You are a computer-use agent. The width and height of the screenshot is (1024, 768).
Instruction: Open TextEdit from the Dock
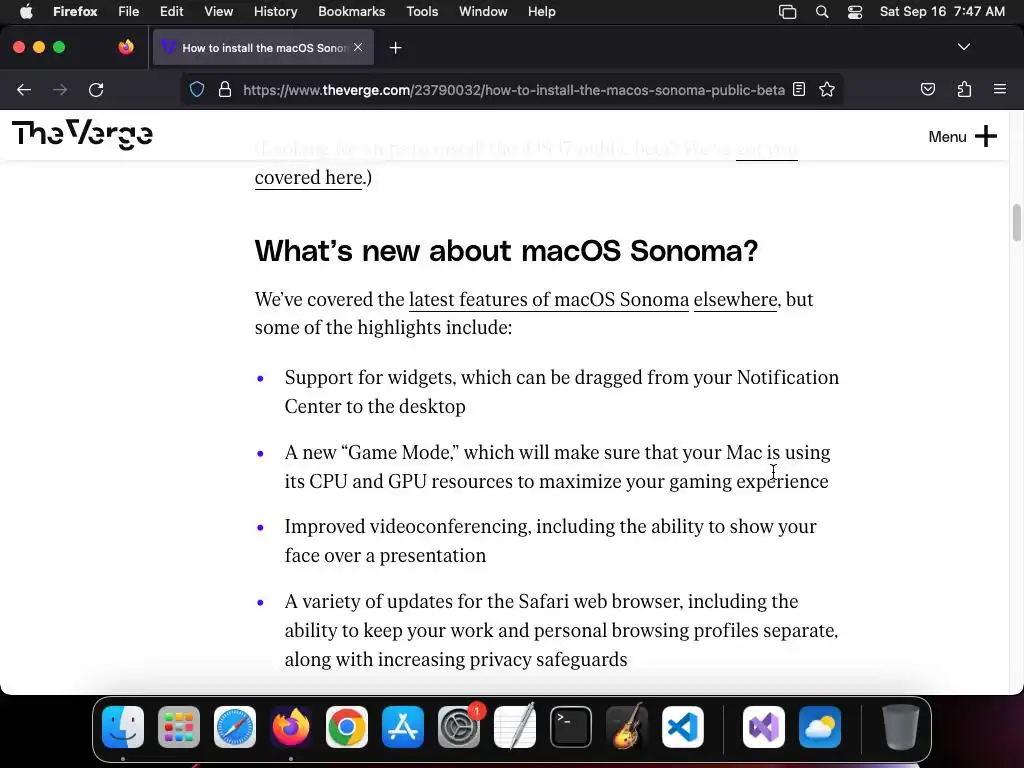515,727
